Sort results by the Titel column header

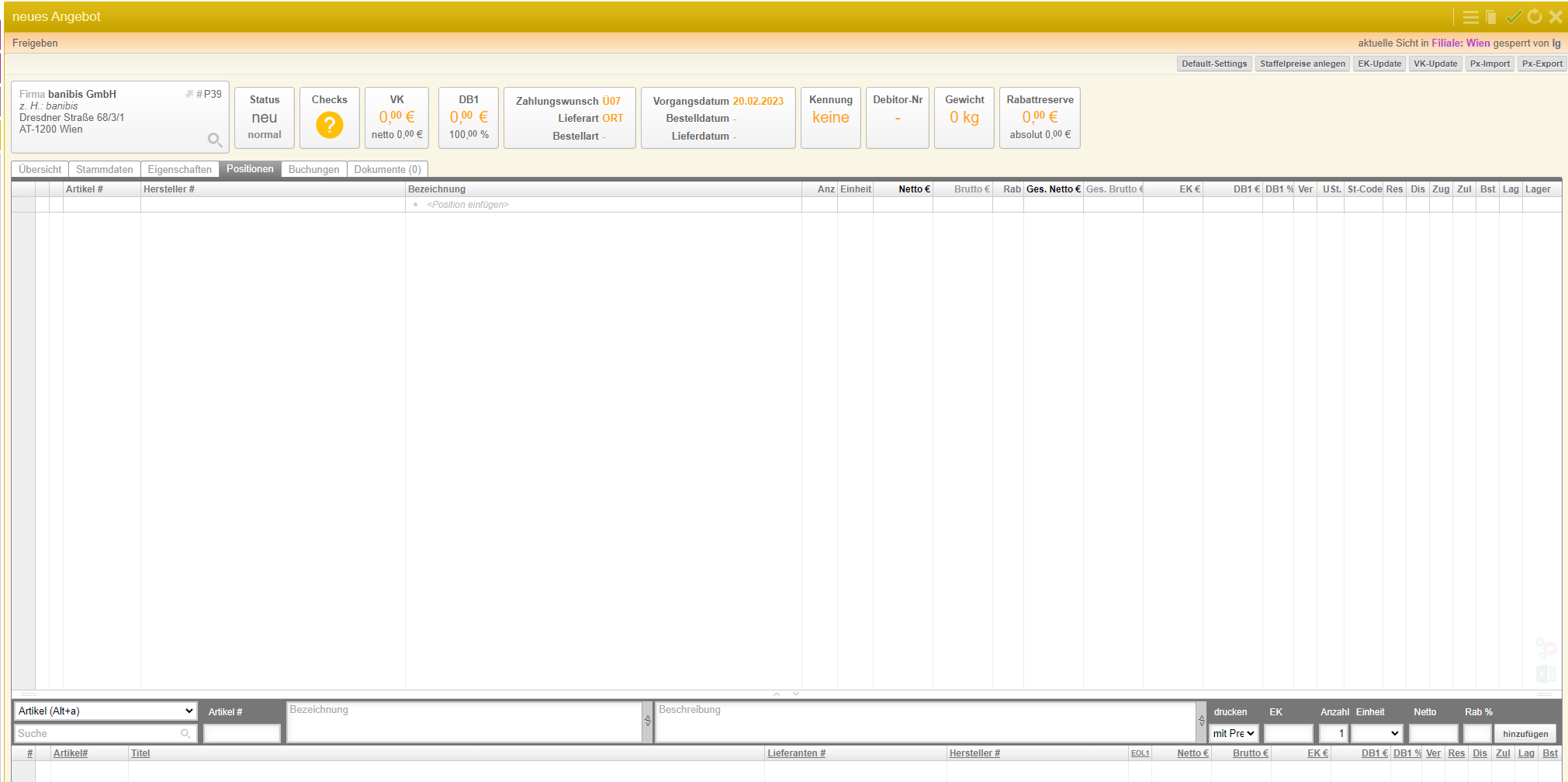140,753
